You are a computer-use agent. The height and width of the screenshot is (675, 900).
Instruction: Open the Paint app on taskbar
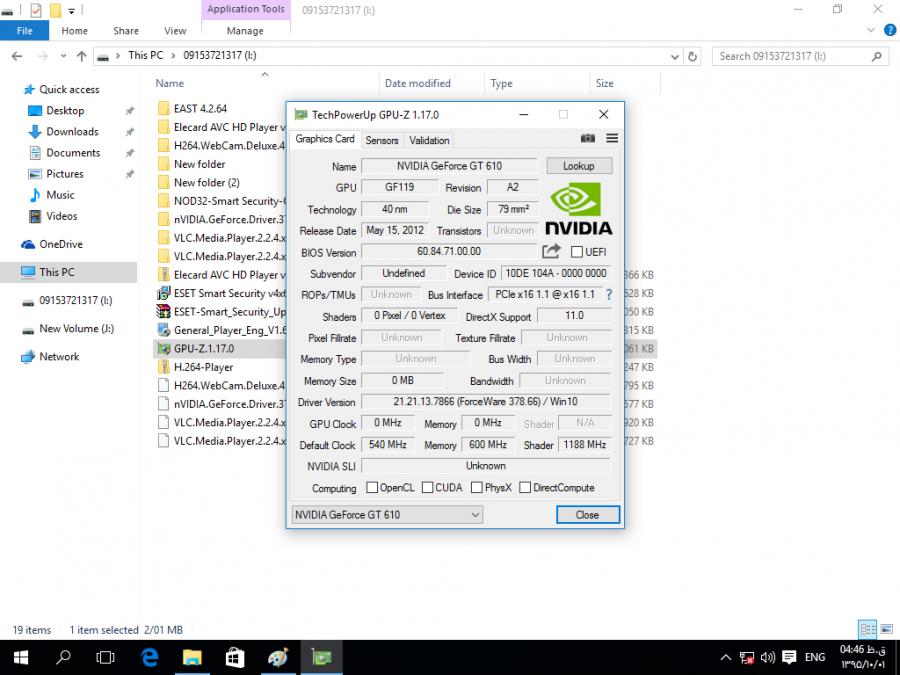click(x=278, y=657)
